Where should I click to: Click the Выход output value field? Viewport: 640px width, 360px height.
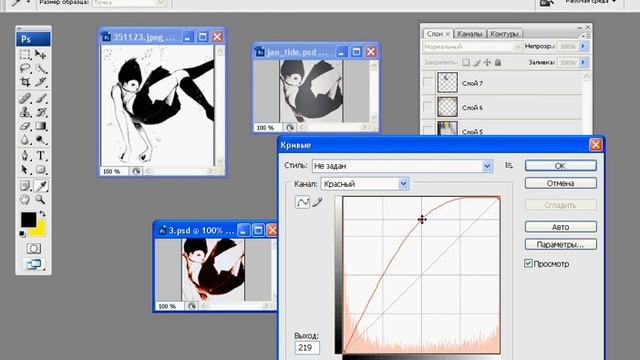point(307,348)
